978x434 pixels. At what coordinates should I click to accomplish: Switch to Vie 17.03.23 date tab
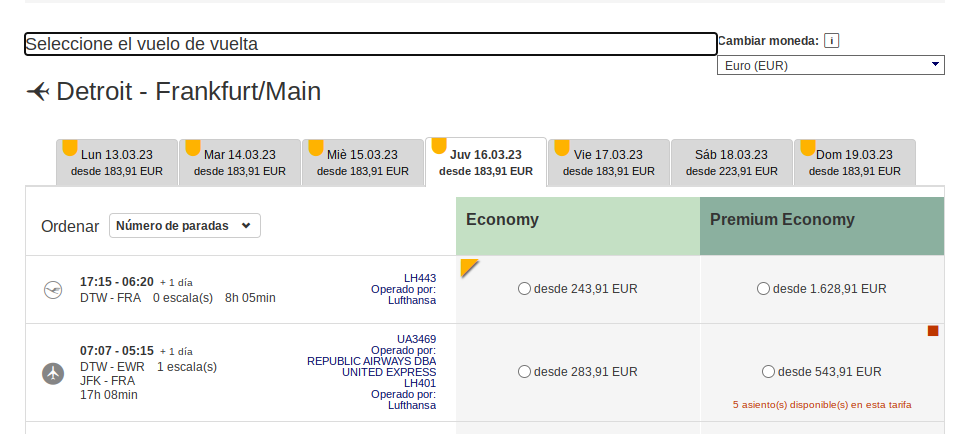click(609, 162)
